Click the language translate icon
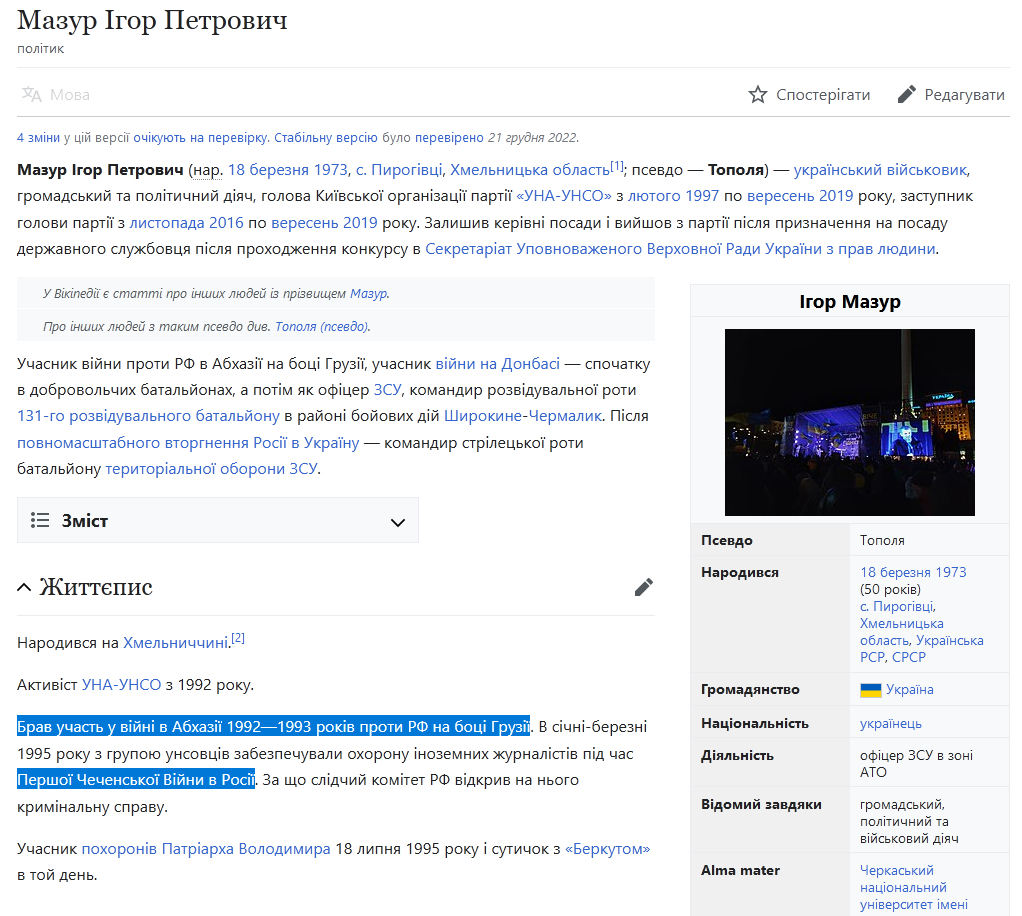 31,95
